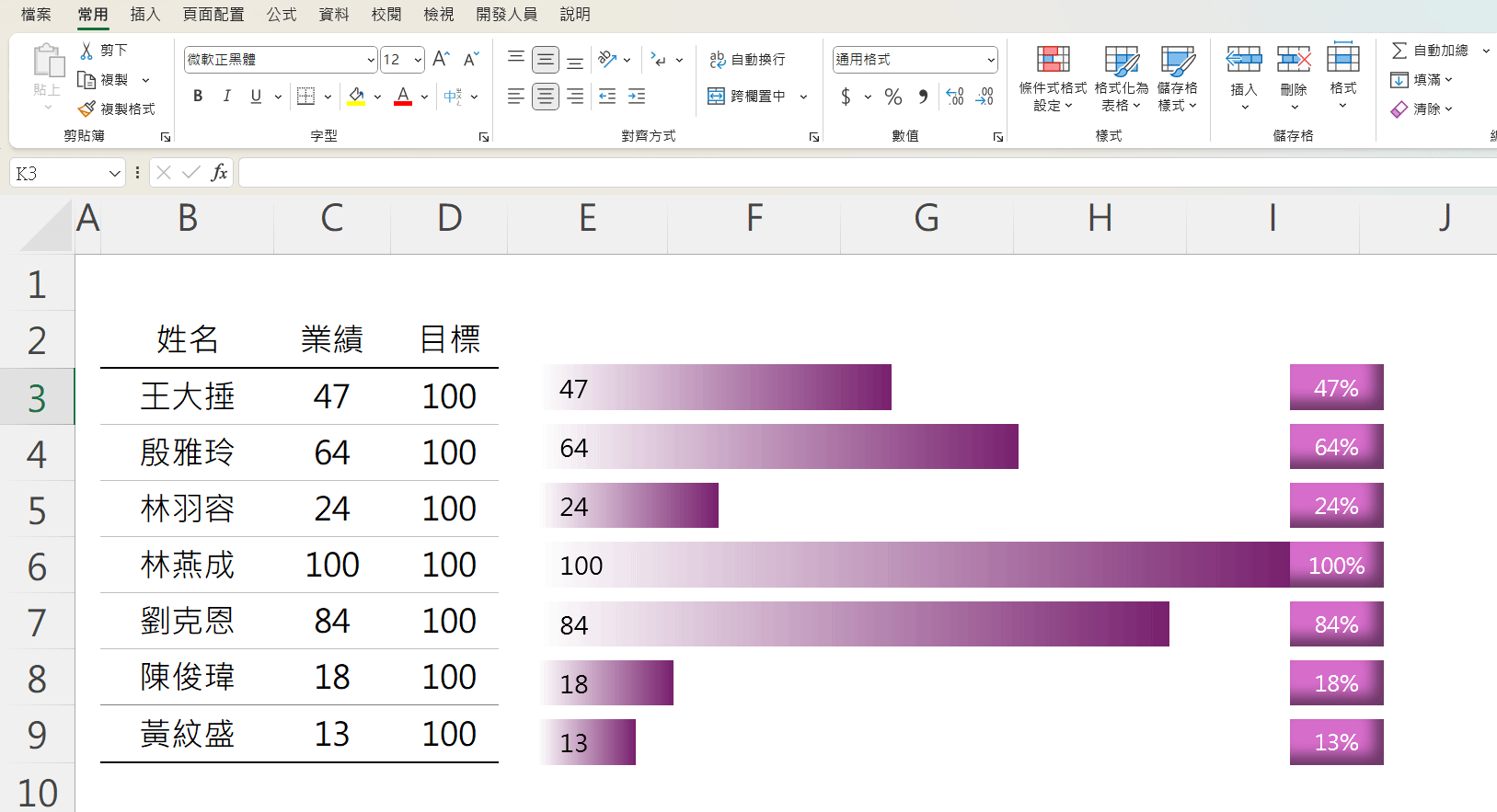This screenshot has height=812, width=1497.
Task: Click Merge & Center (跨欄置中) button
Action: click(746, 97)
